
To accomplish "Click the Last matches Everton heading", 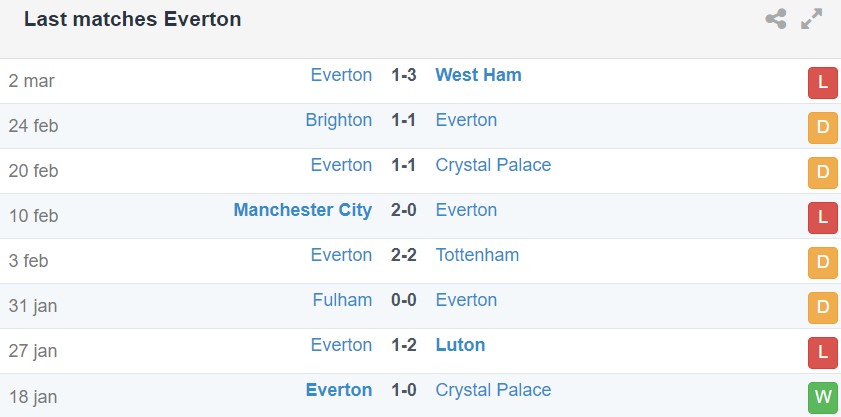I will pyautogui.click(x=132, y=19).
